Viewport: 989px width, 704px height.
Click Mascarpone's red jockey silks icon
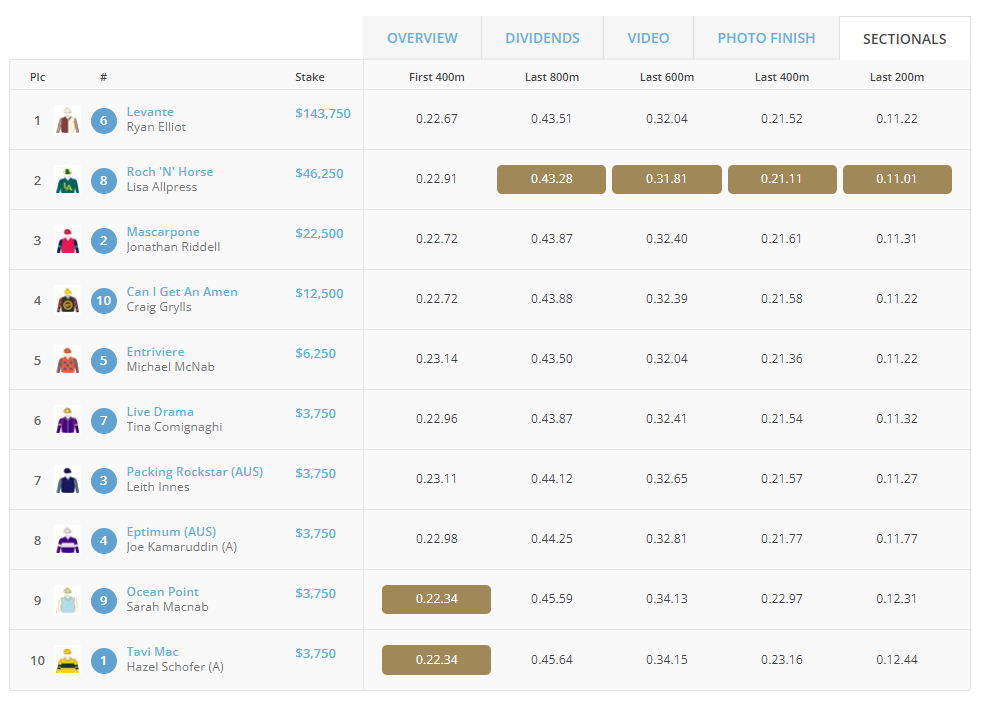click(67, 240)
